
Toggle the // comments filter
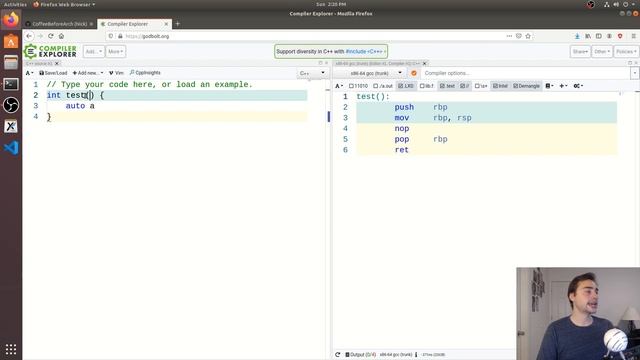pyautogui.click(x=464, y=86)
